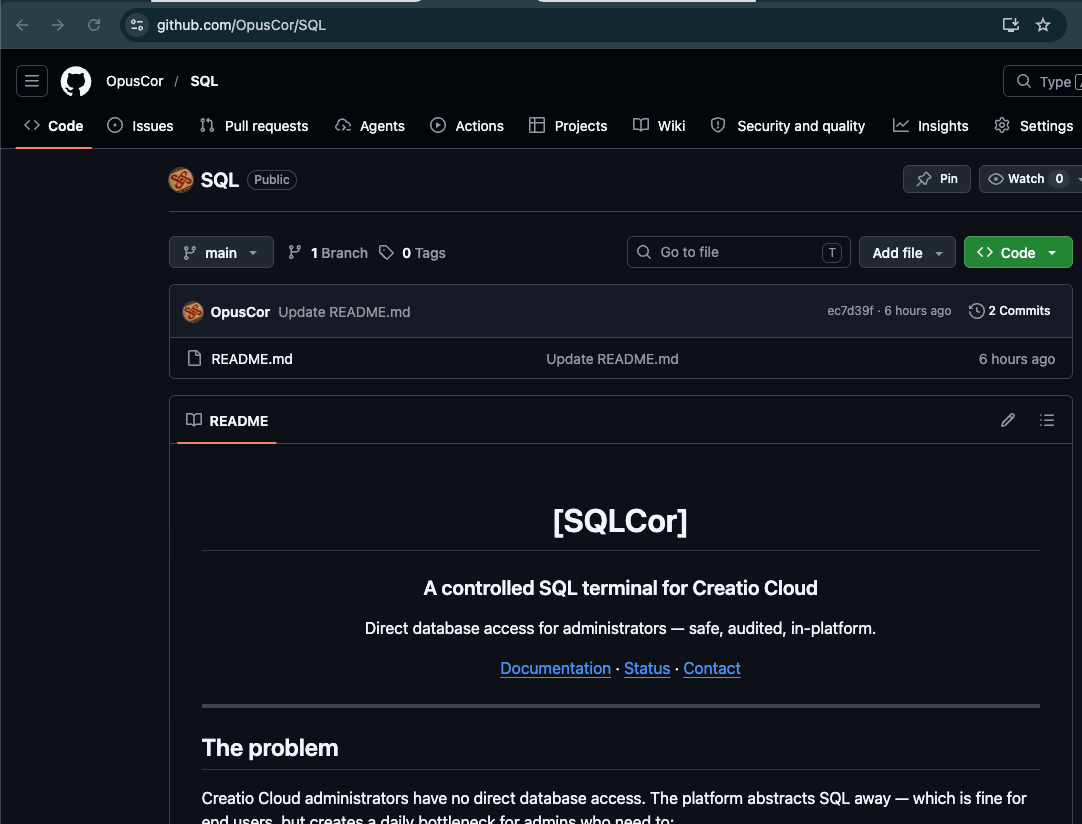Viewport: 1082px width, 824px height.
Task: Open the Contact link
Action: tap(712, 668)
